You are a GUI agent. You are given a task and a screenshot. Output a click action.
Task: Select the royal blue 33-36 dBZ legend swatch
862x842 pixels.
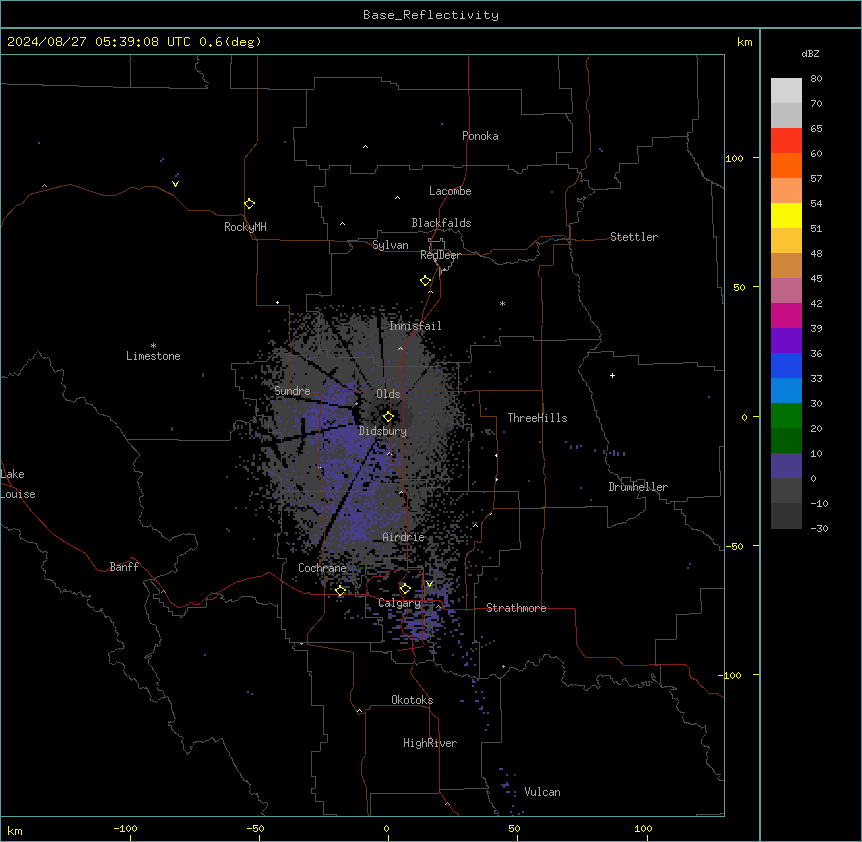[x=786, y=365]
